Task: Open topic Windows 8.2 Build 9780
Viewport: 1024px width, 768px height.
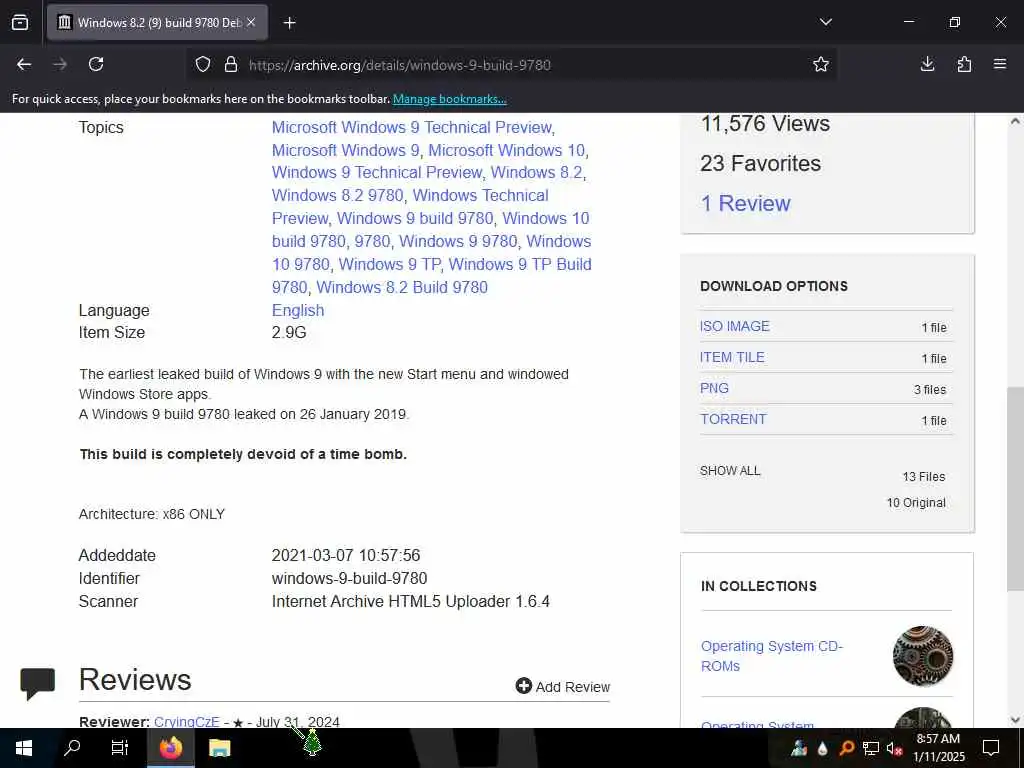Action: (x=402, y=287)
